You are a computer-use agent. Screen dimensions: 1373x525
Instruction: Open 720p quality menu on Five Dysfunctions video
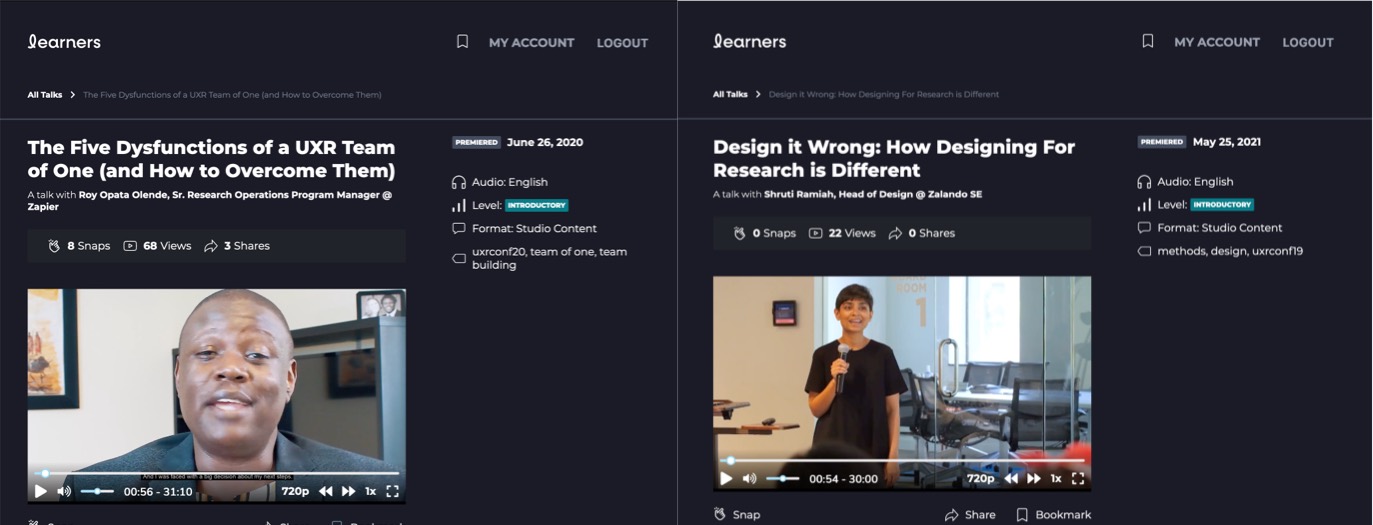click(x=295, y=491)
